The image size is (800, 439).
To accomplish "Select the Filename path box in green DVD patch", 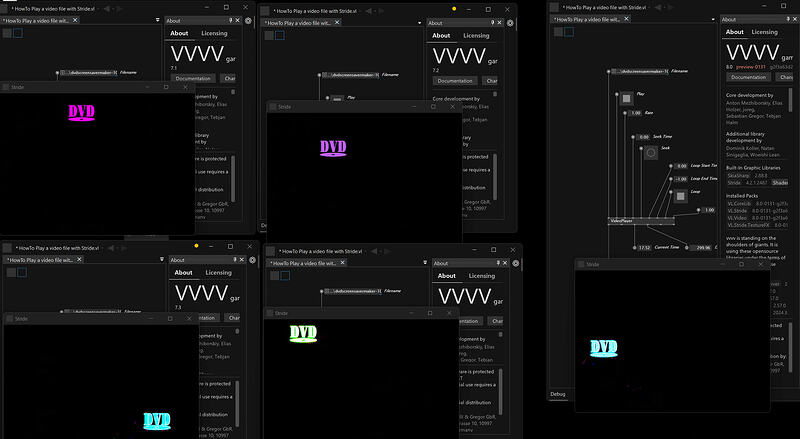I will pos(353,291).
